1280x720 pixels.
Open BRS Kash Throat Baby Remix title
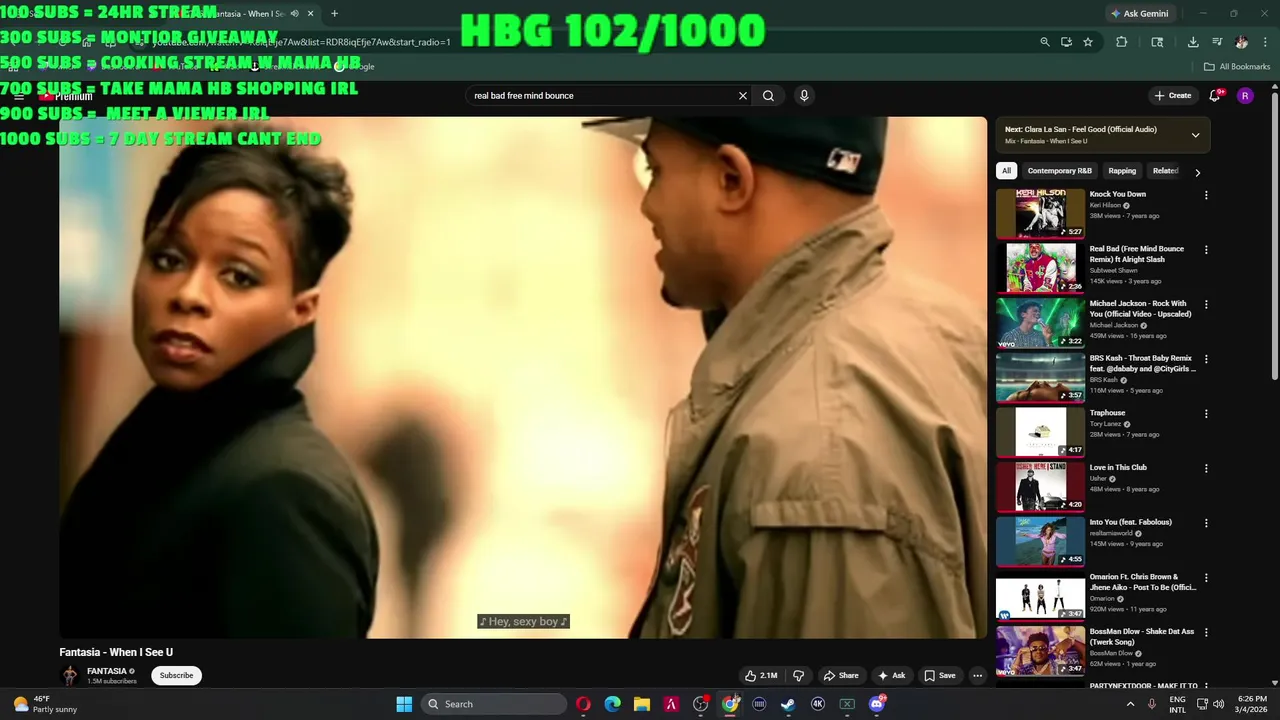1143,363
